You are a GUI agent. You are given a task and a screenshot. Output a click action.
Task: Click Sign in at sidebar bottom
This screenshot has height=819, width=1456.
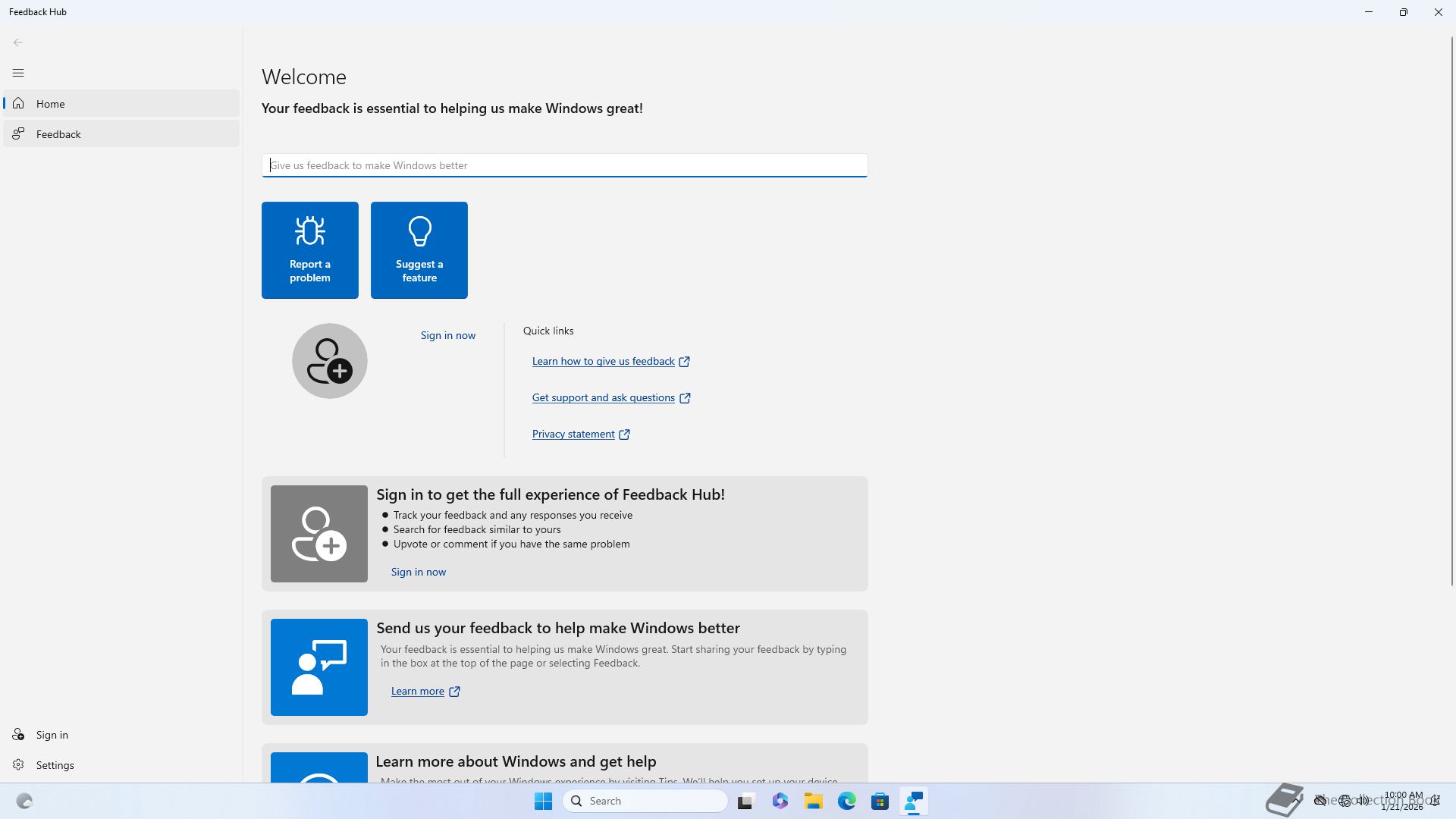tap(52, 735)
